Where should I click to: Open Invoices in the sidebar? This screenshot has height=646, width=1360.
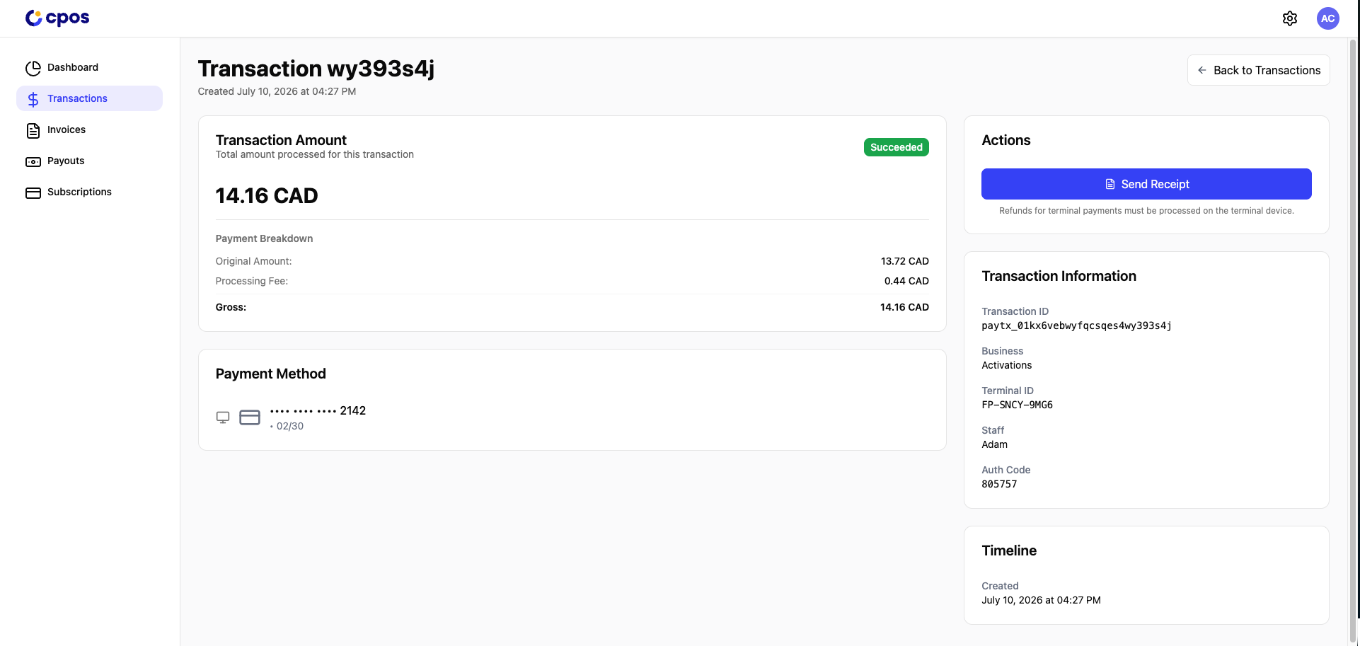pyautogui.click(x=89, y=129)
